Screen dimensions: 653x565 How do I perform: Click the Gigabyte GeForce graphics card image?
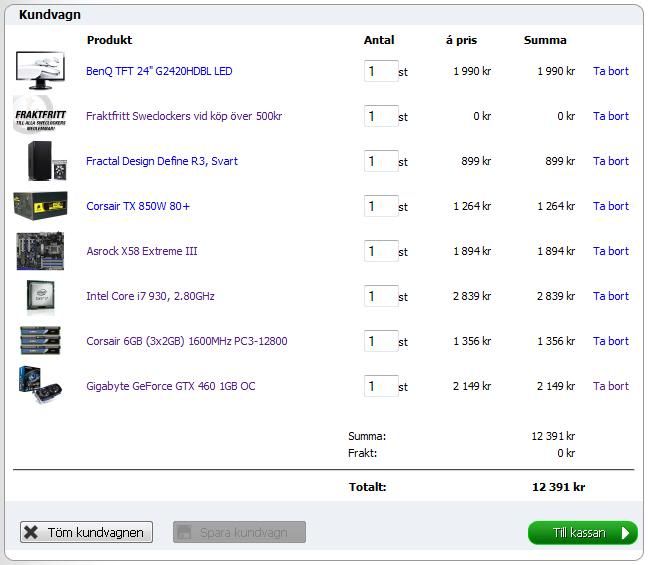(40, 386)
